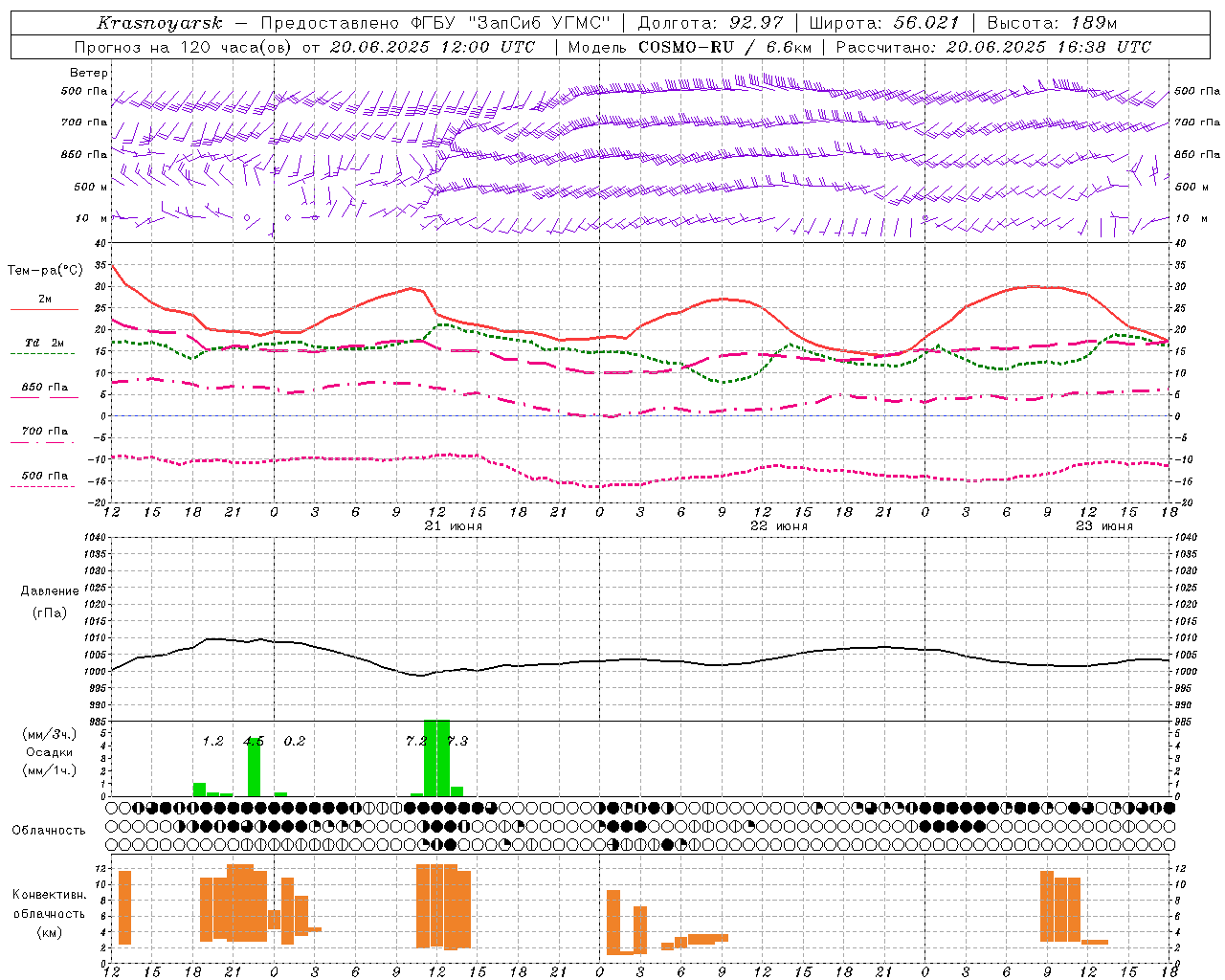Click the 'Предоставлено ФГБУ "ЗапСиб УГМС"' provider text
This screenshot has height=980, width=1225.
[x=435, y=23]
